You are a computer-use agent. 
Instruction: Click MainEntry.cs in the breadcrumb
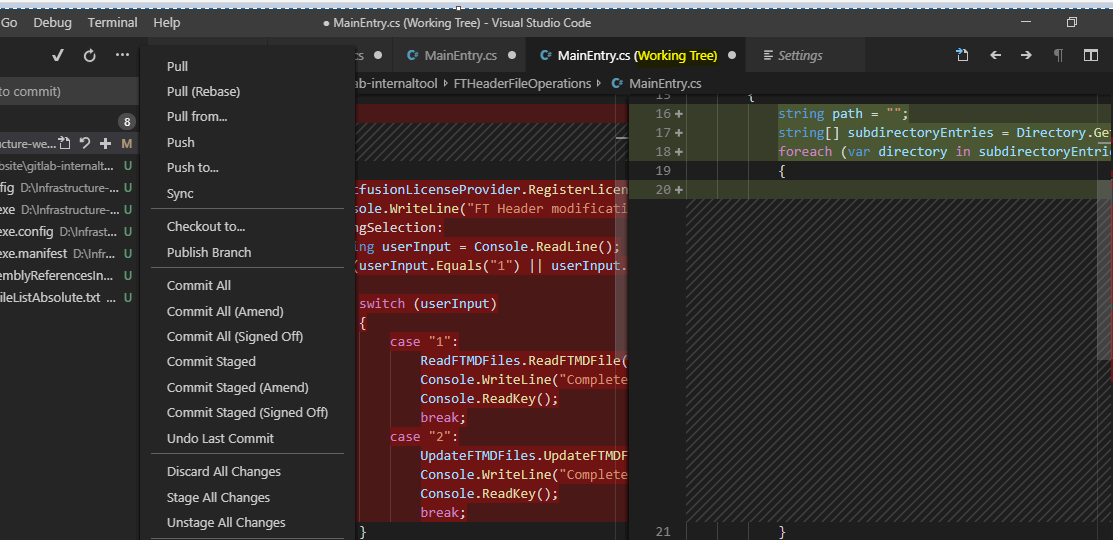[664, 83]
